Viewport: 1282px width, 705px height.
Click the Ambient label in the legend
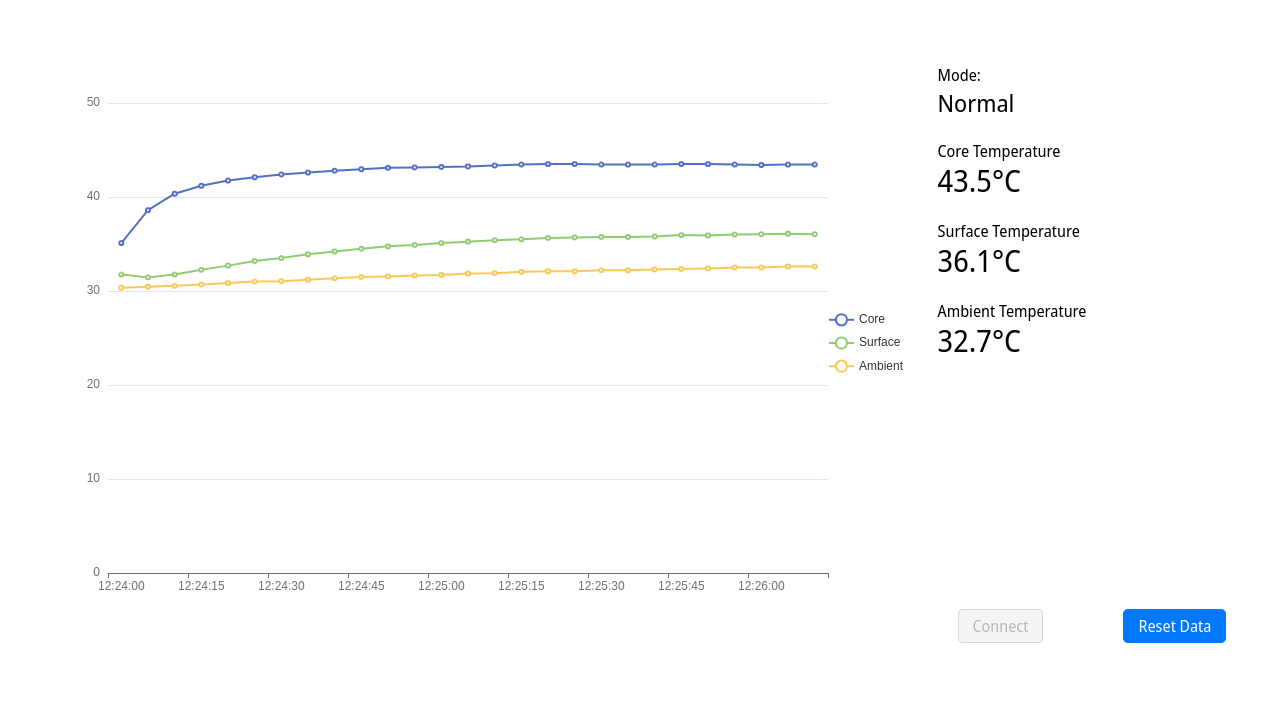[x=883, y=366]
